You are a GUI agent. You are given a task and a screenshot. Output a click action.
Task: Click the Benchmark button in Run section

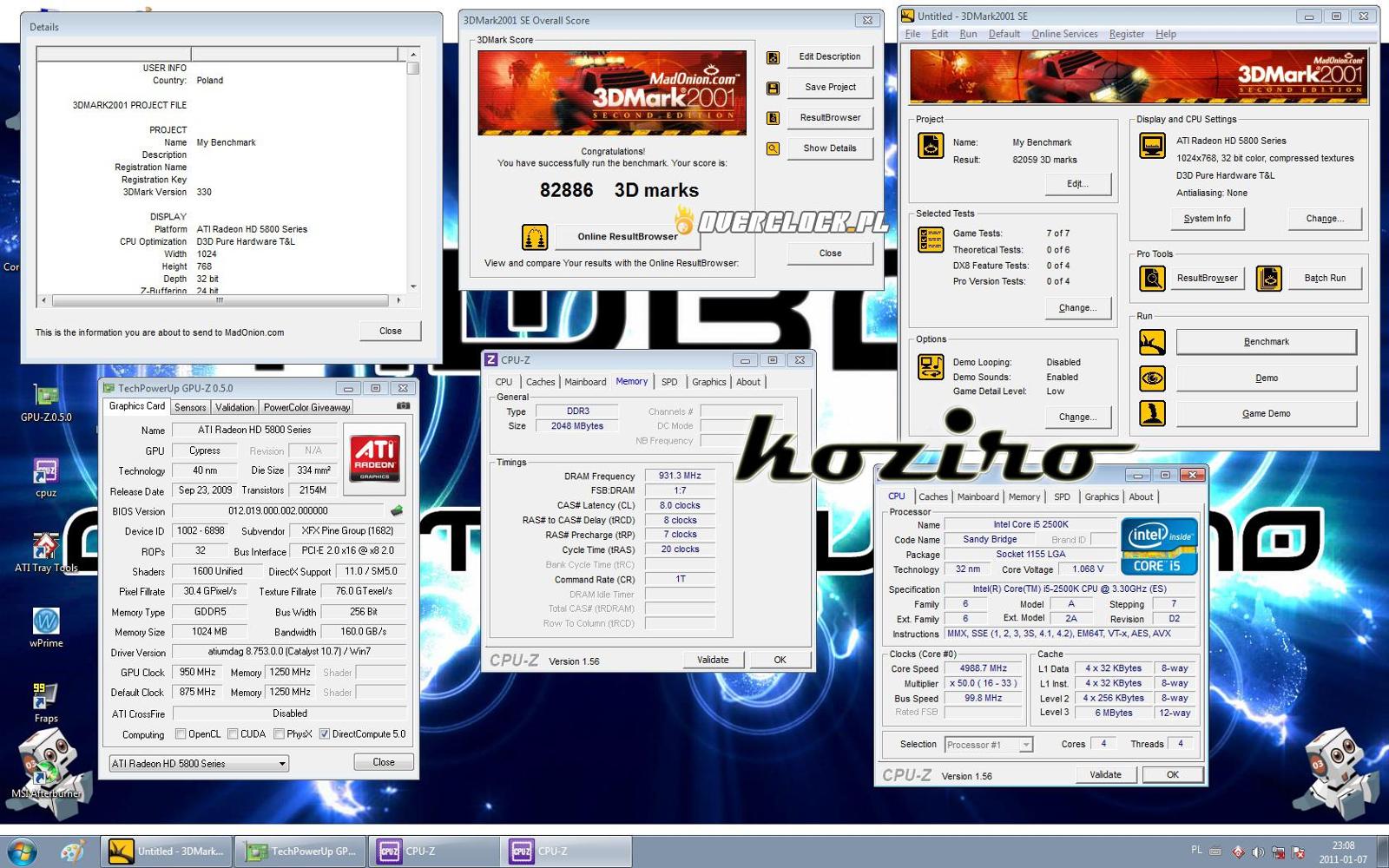click(1267, 342)
